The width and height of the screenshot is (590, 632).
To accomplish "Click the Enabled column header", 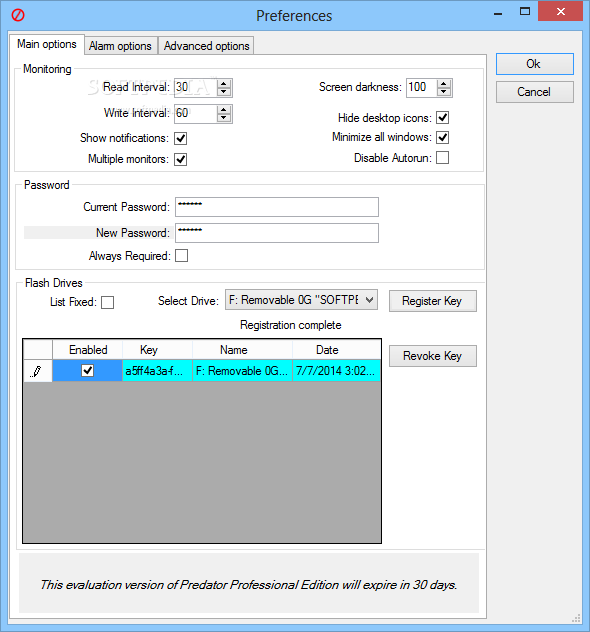I will [x=88, y=349].
